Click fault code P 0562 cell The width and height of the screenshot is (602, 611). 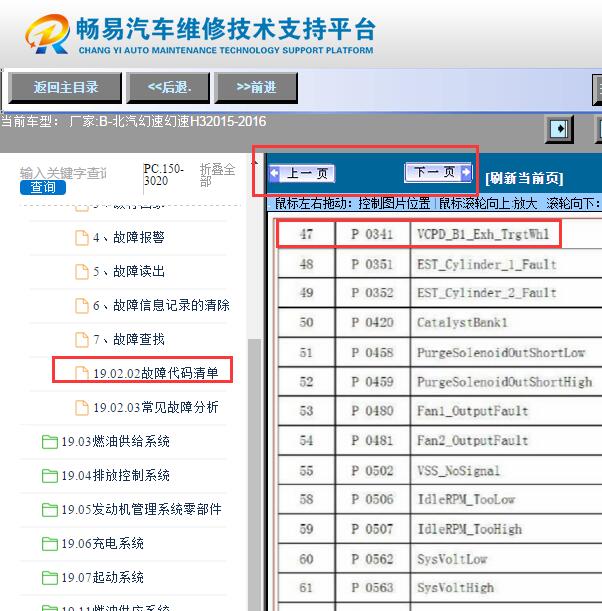pyautogui.click(x=372, y=559)
